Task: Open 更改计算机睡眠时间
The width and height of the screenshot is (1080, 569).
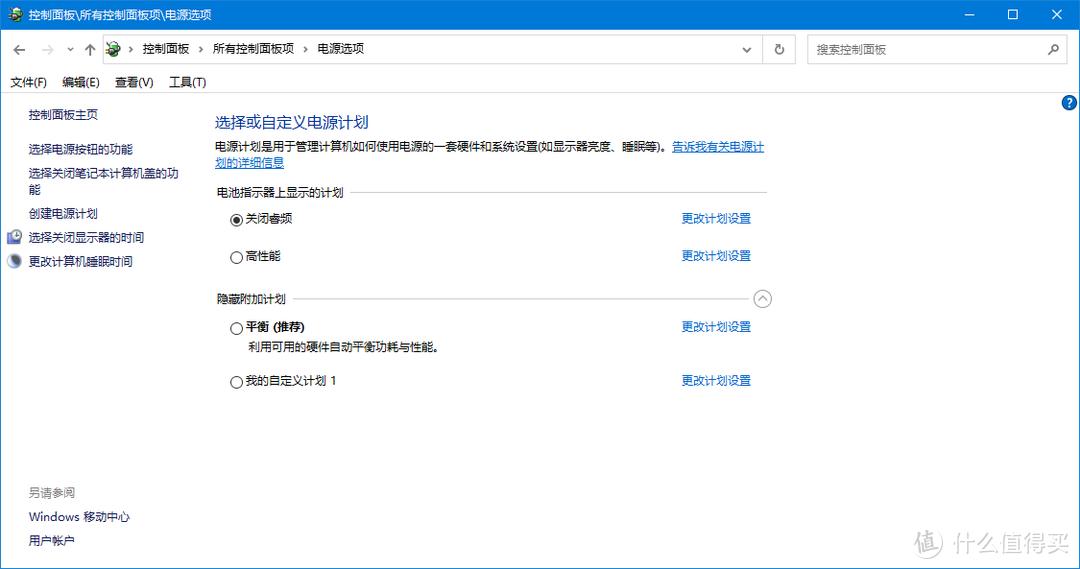Action: point(81,262)
